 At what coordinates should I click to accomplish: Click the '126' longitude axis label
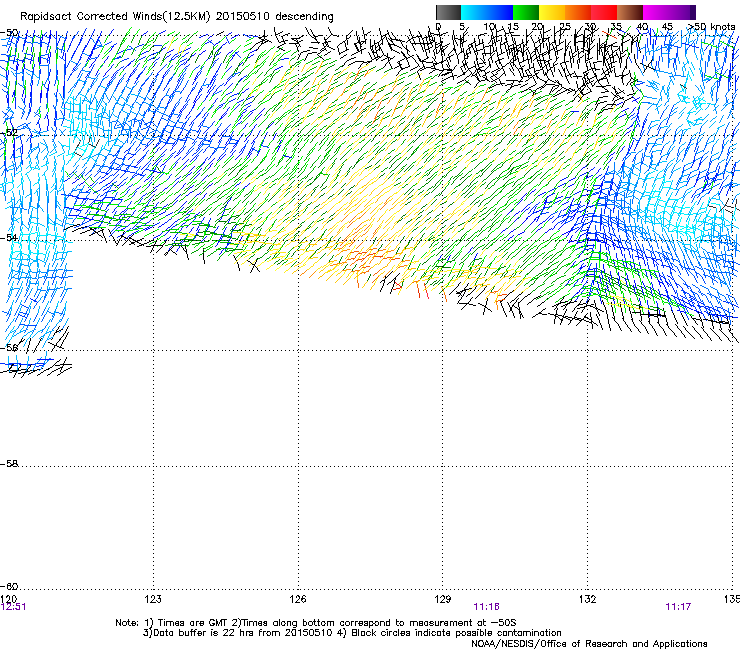point(298,599)
